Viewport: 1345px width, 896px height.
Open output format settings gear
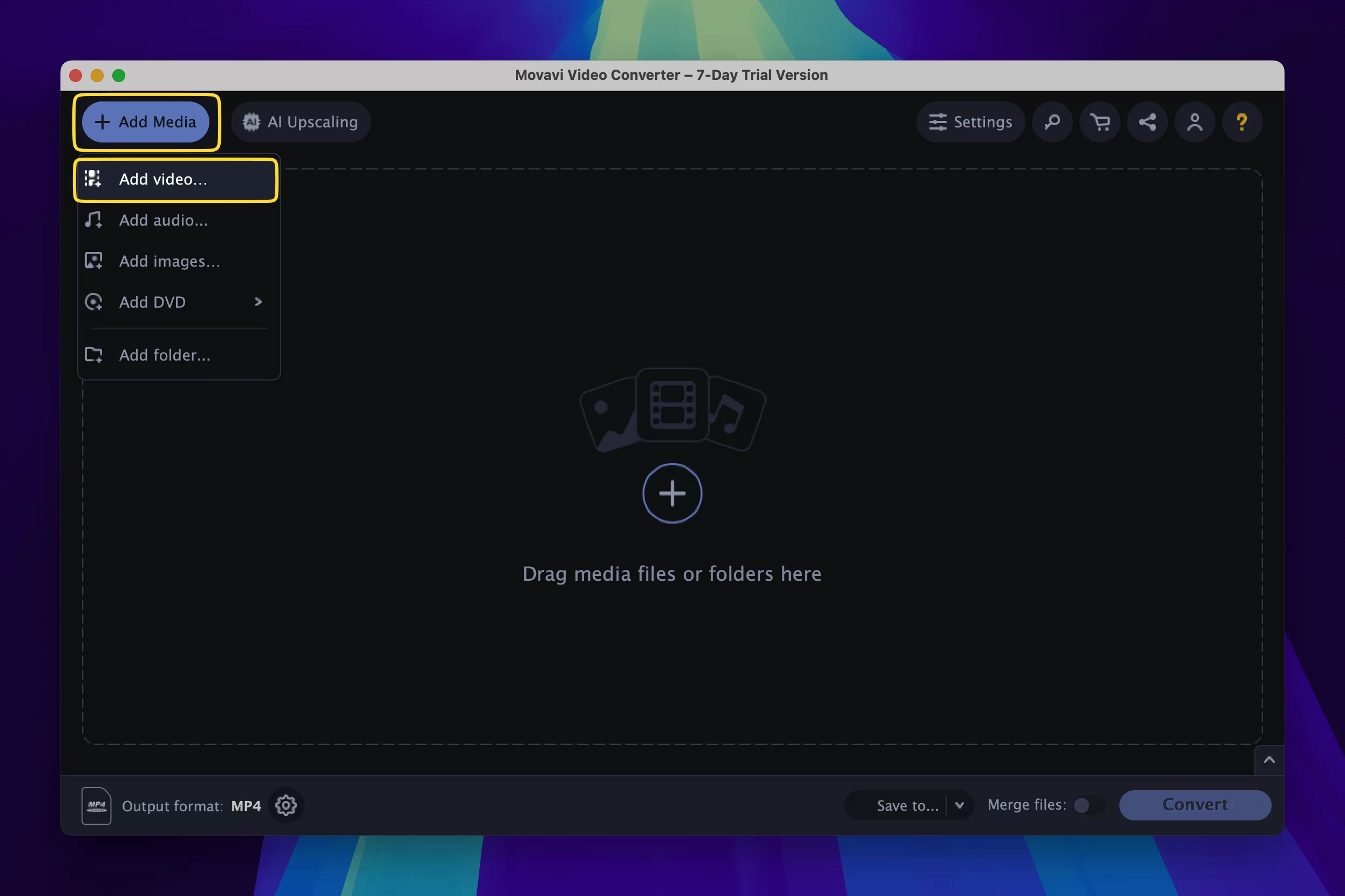(286, 805)
